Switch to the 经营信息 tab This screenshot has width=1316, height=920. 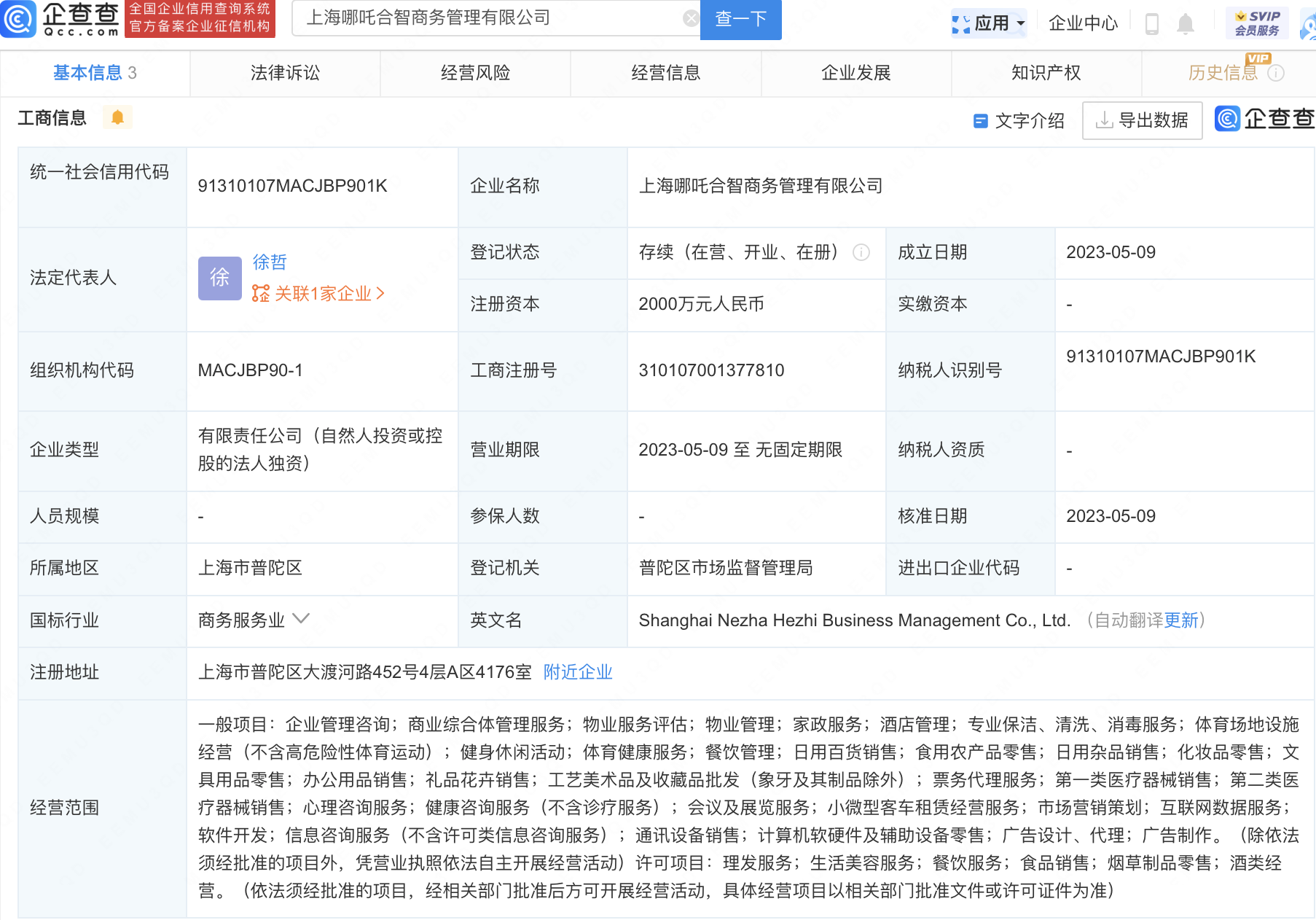click(665, 73)
